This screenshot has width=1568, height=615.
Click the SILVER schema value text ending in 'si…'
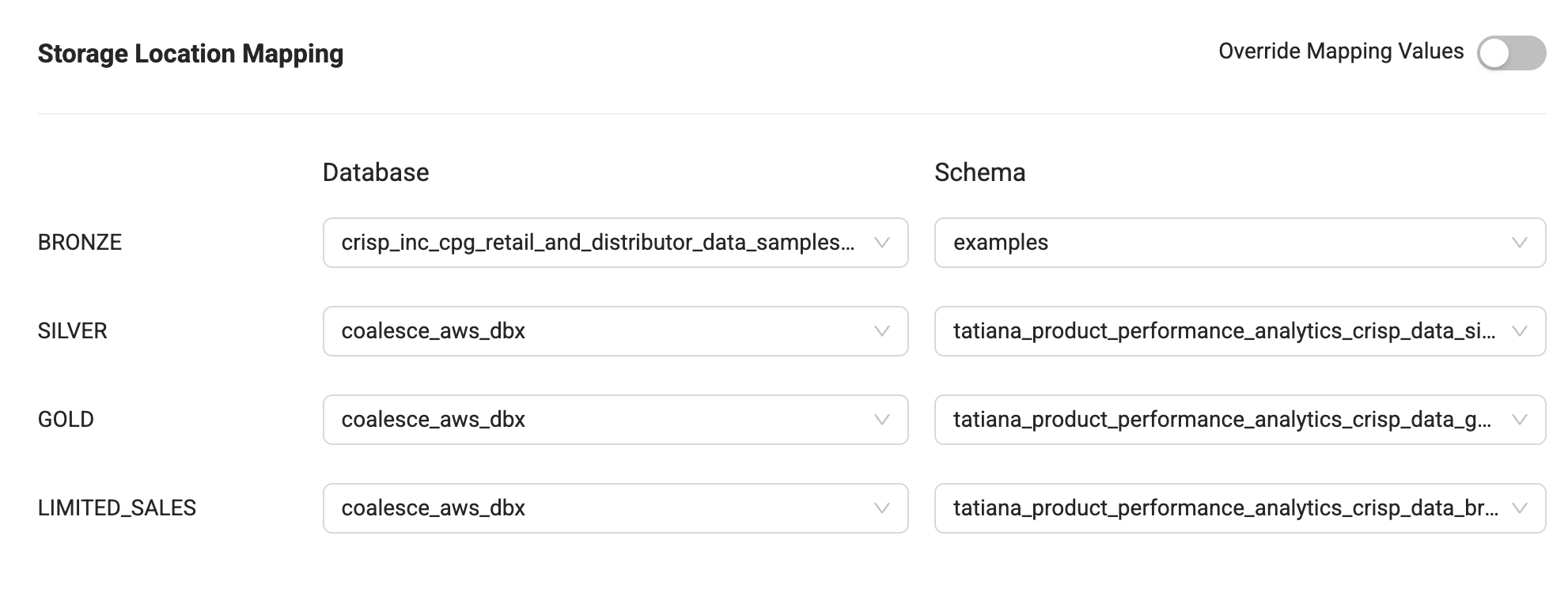tap(1224, 331)
